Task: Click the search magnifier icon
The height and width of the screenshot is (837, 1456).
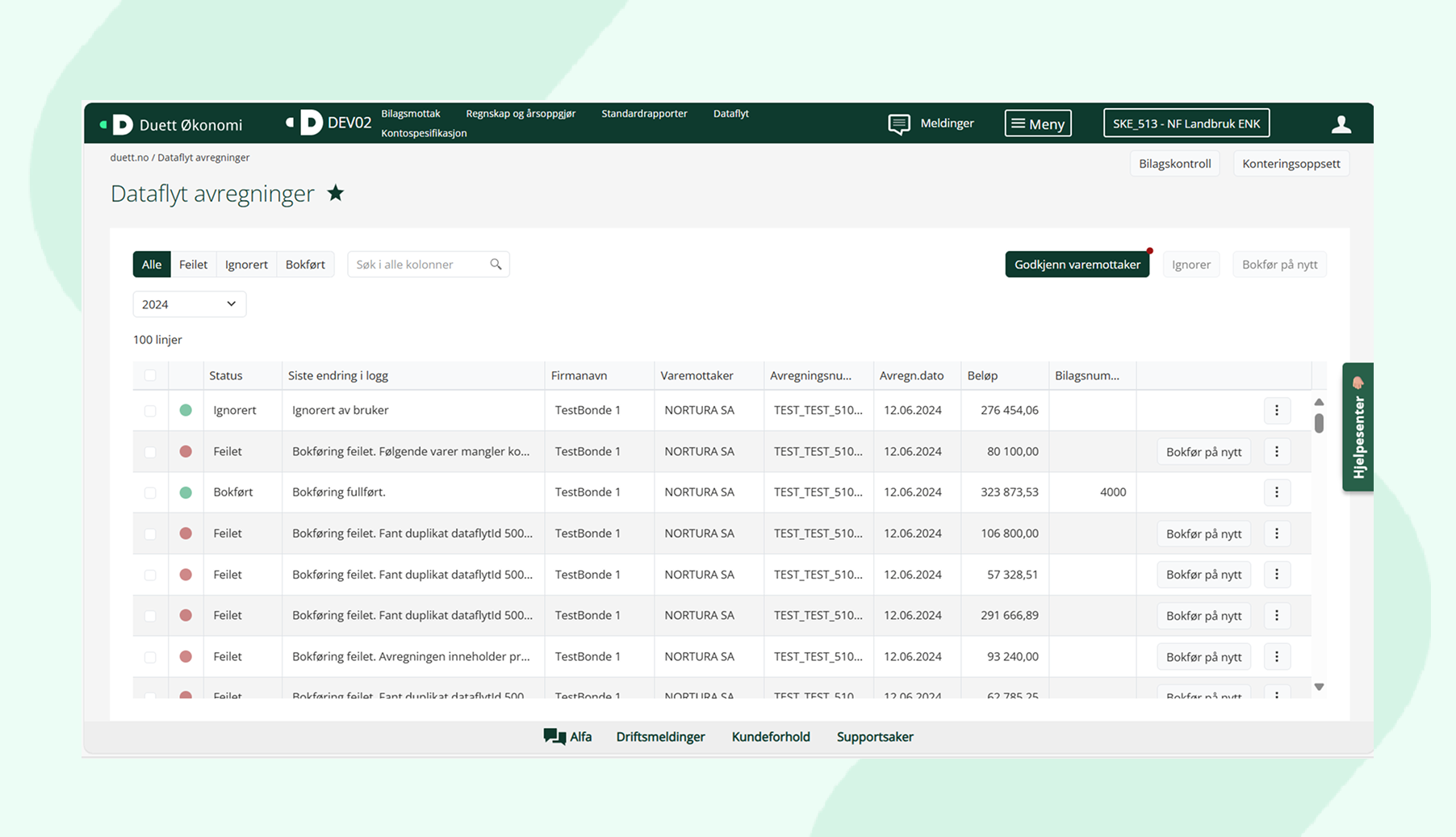Action: point(496,265)
